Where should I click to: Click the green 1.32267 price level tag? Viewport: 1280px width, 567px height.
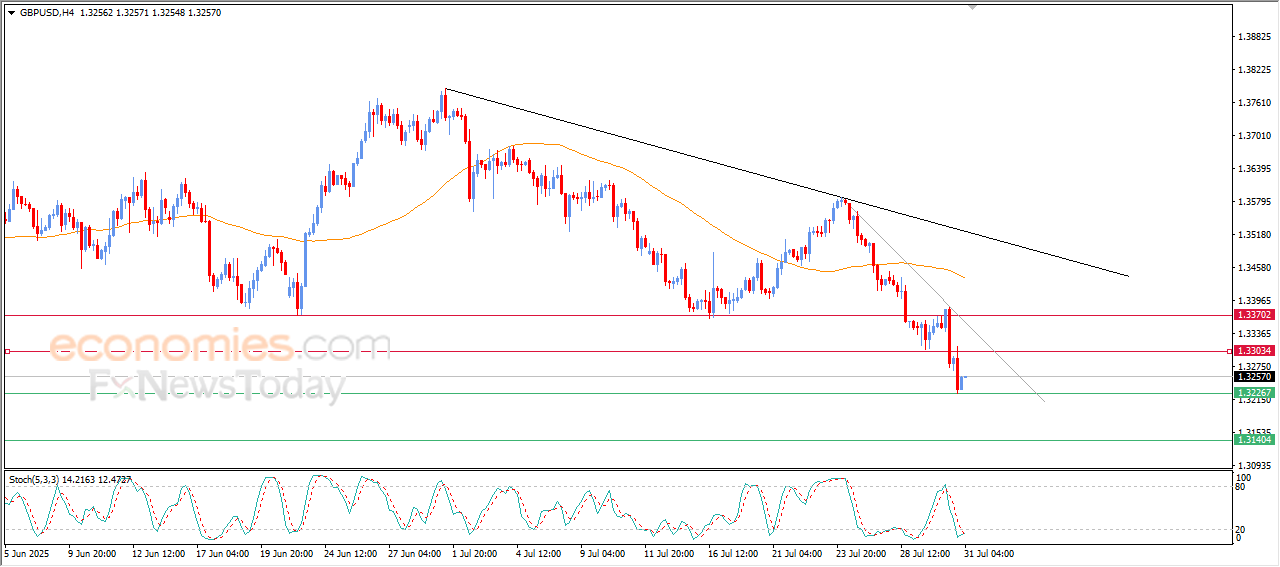(1253, 393)
